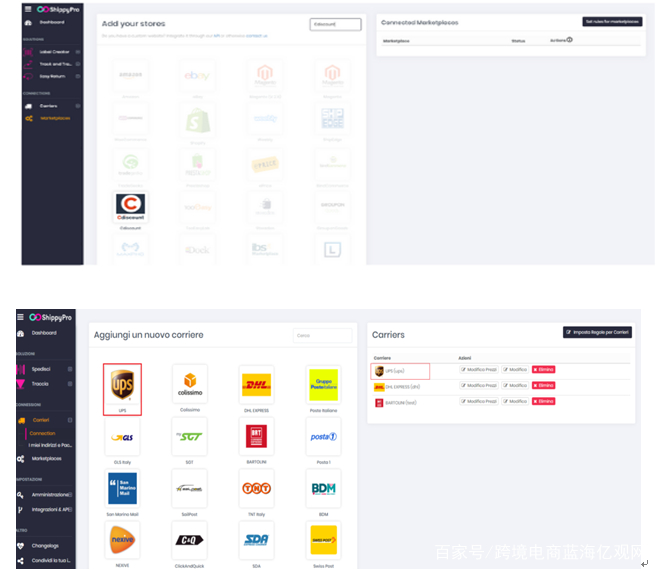Select the SailPost carrier tile

[189, 488]
